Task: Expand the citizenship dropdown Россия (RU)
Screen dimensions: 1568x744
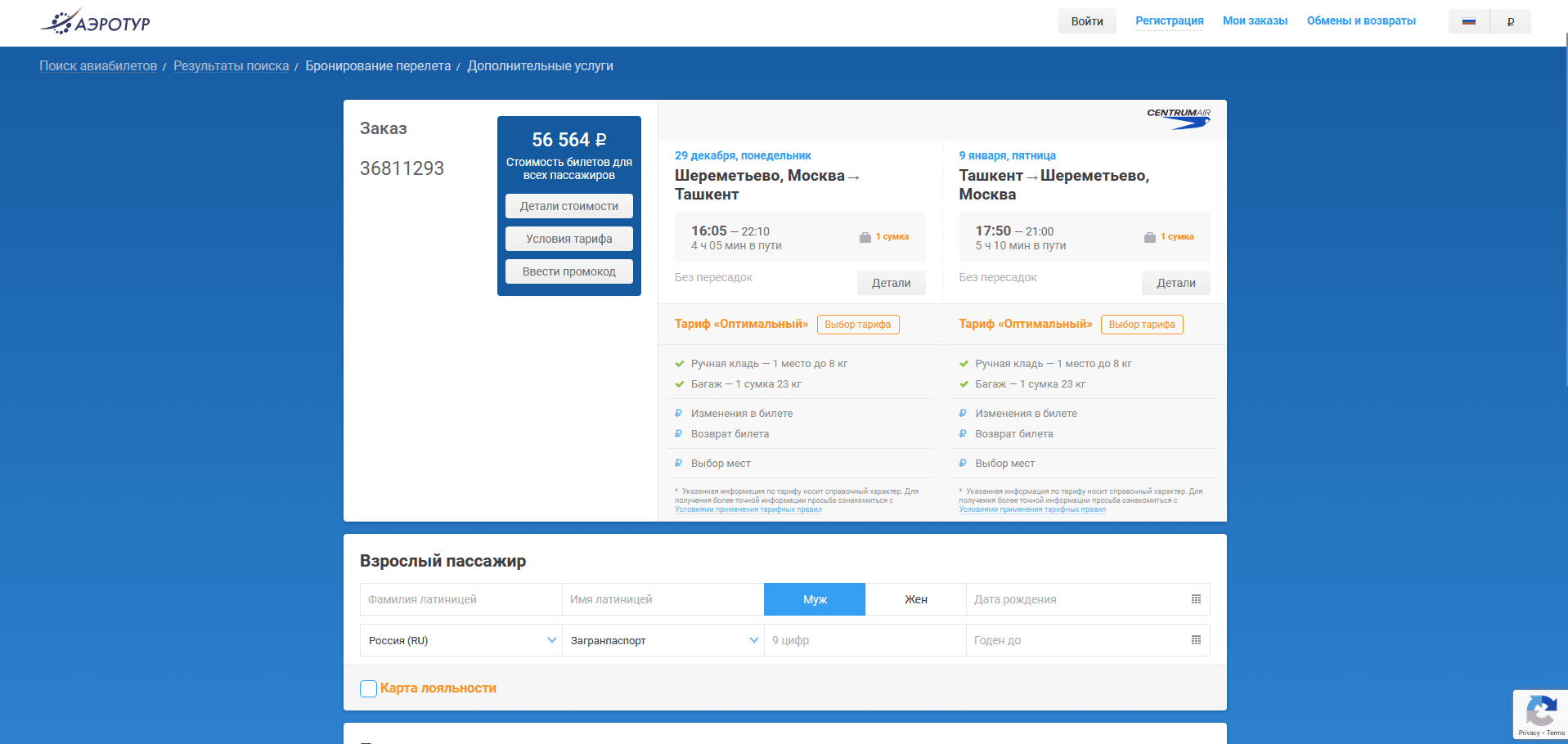Action: [x=461, y=640]
